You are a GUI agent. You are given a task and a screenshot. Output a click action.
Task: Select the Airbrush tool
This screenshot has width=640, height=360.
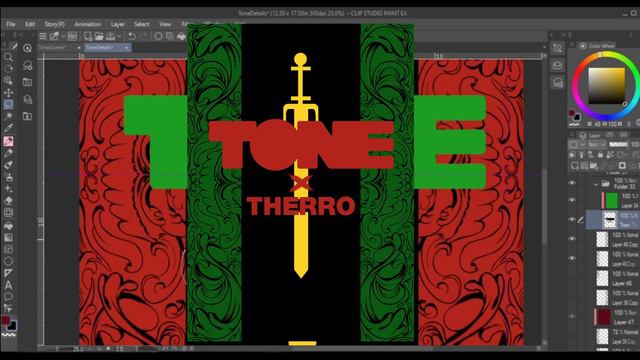pyautogui.click(x=8, y=177)
